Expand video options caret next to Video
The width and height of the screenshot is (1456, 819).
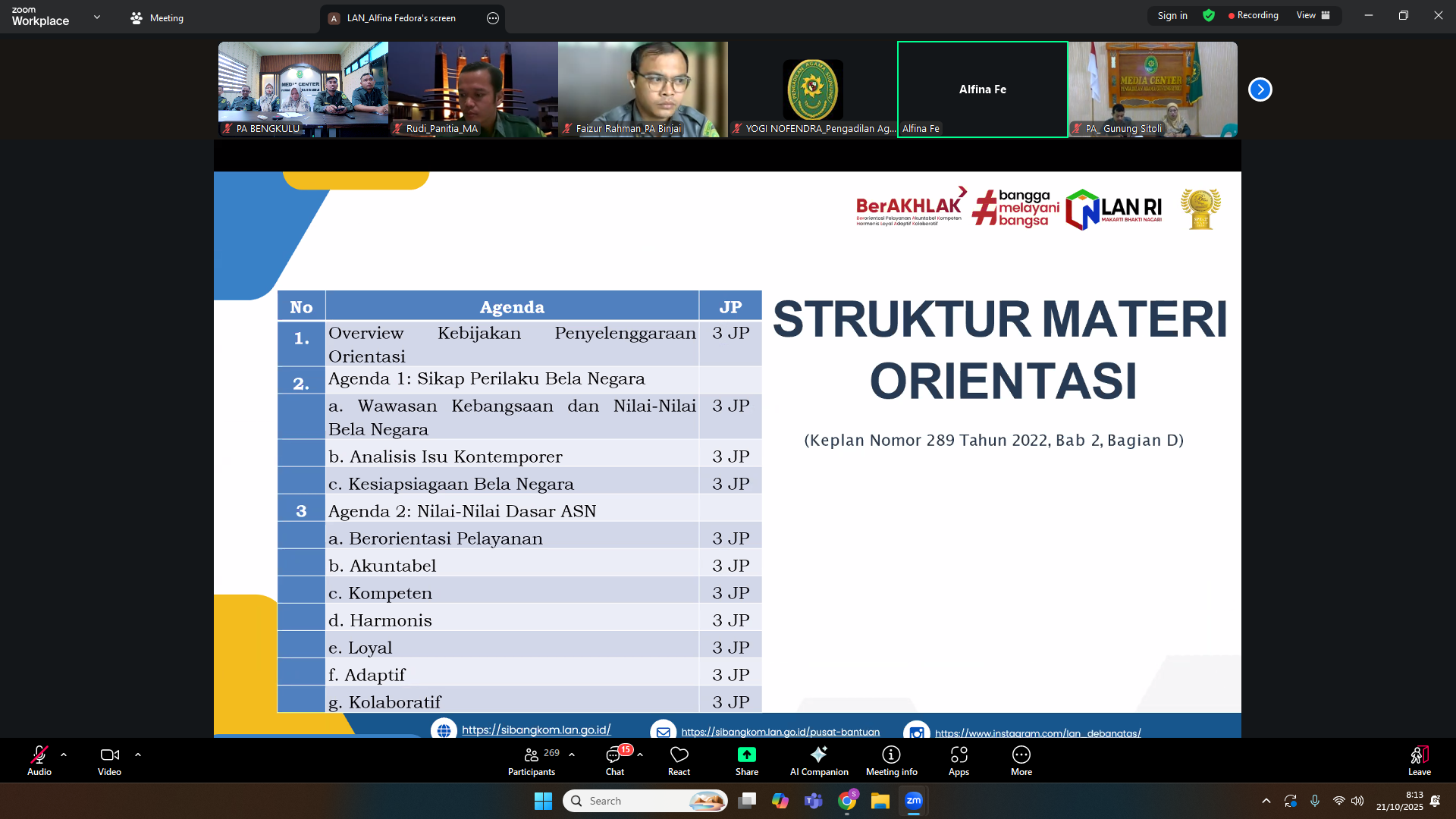click(138, 755)
